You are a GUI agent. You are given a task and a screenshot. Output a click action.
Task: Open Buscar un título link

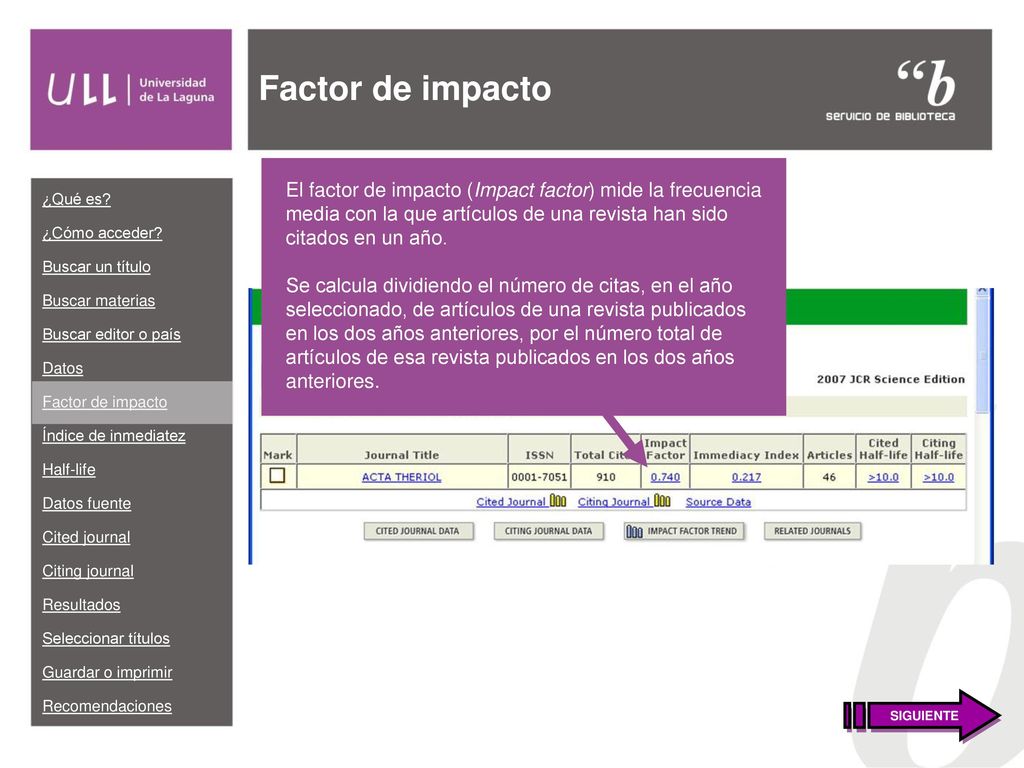tap(96, 267)
